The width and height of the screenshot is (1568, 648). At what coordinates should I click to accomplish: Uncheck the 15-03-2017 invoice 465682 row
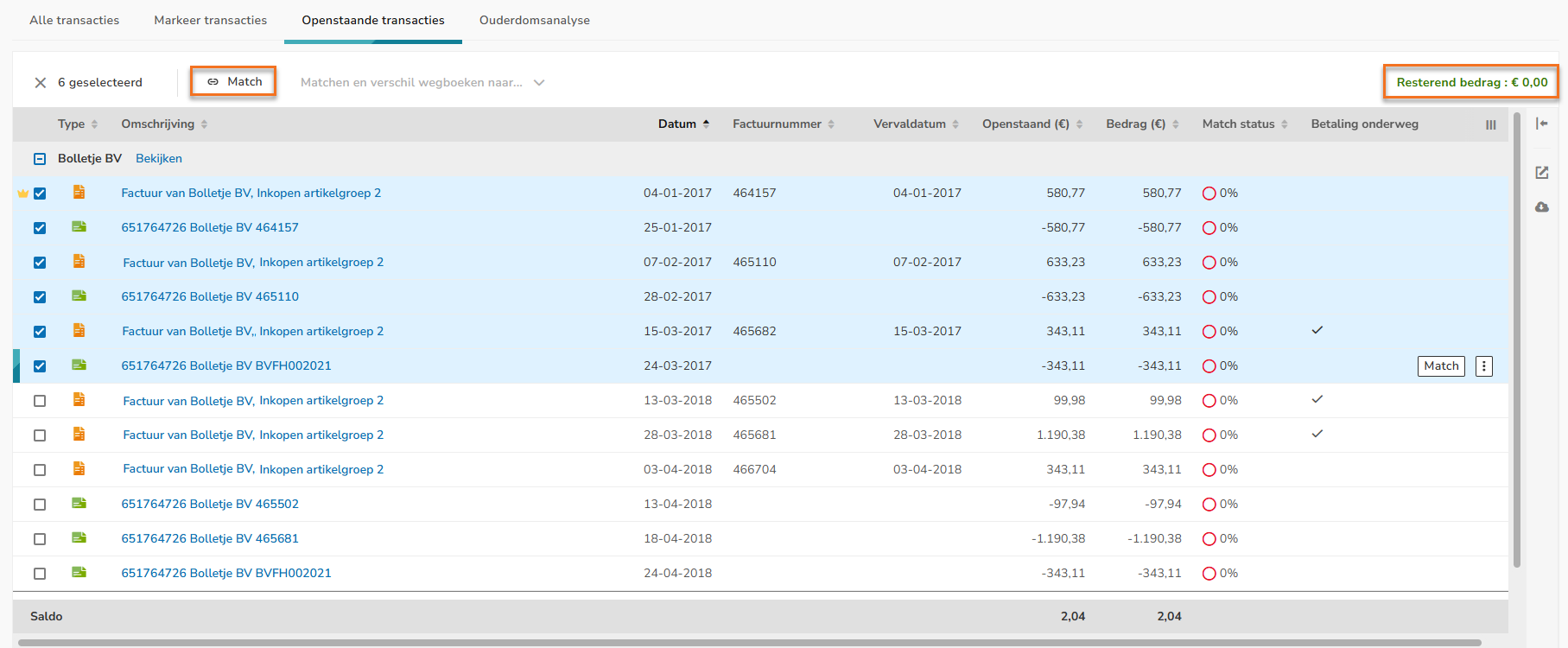point(40,332)
